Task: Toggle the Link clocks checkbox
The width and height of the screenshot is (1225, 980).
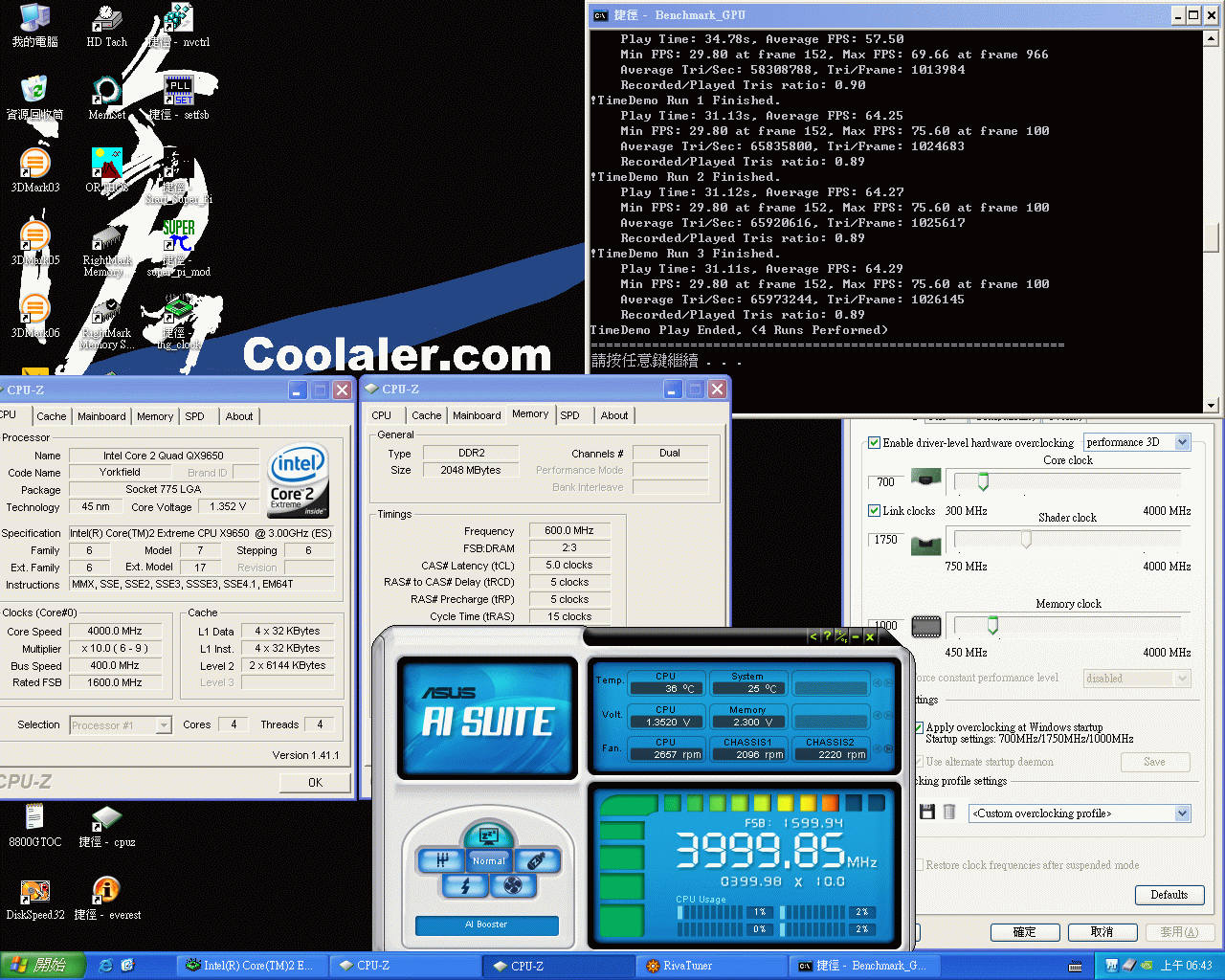Action: click(874, 510)
